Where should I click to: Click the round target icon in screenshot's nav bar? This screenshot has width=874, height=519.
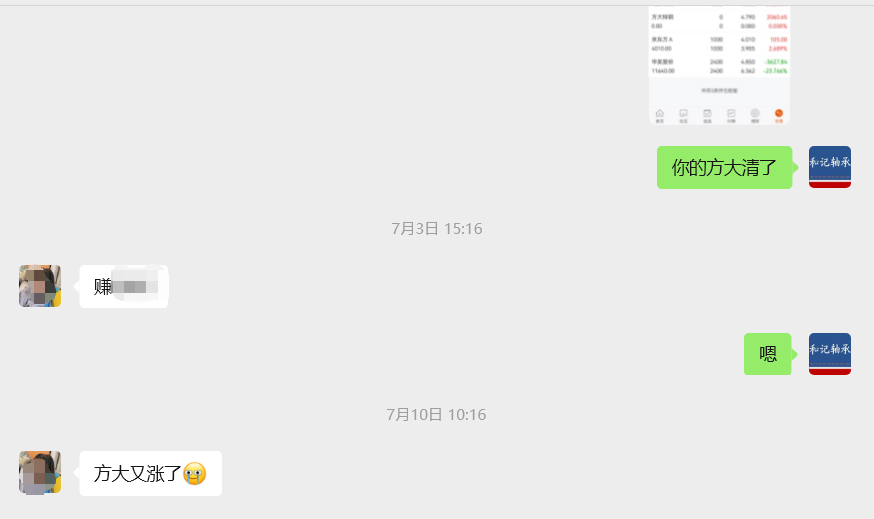pos(755,114)
